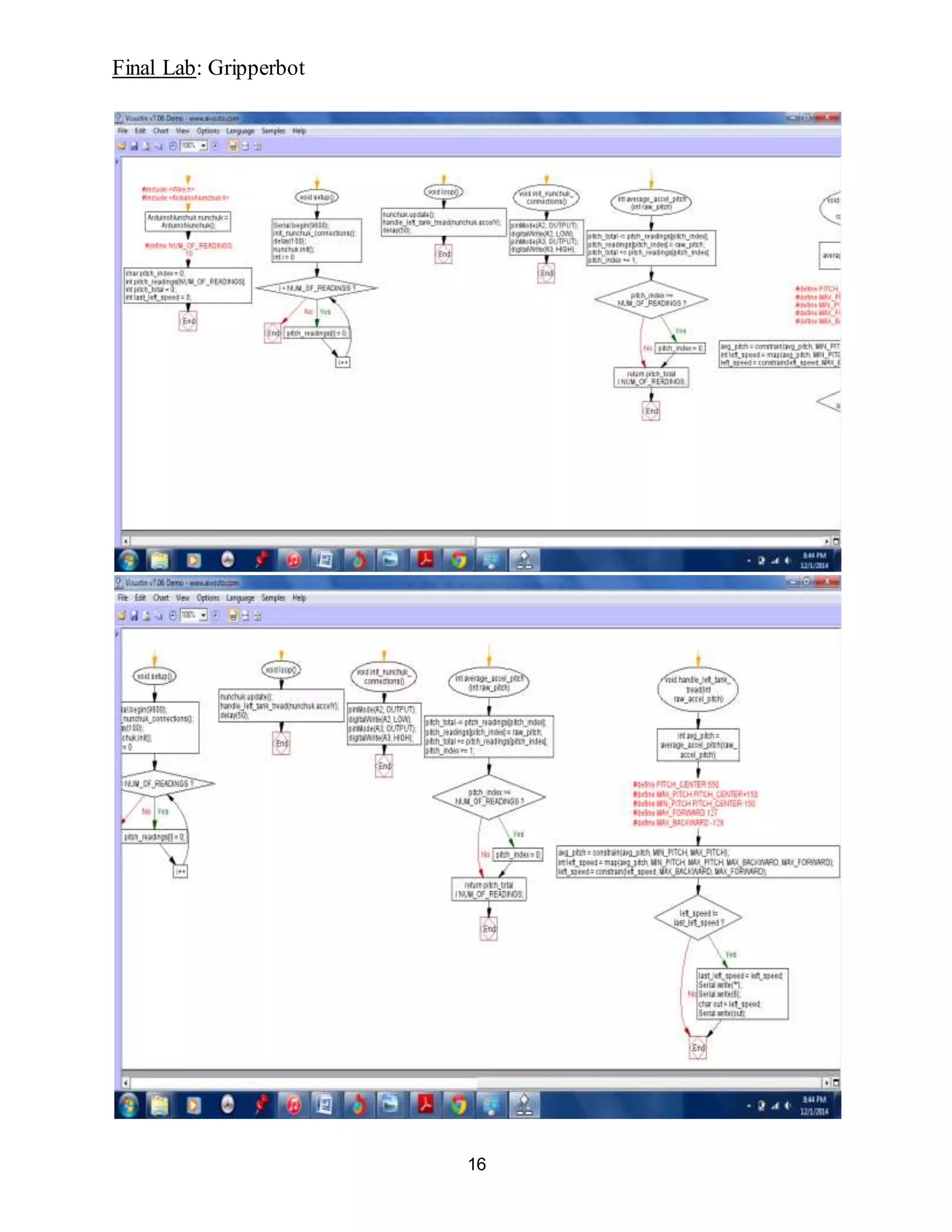Open the 100% zoom dropdown in upper toolbar
Image resolution: width=952 pixels, height=1232 pixels.
point(204,146)
